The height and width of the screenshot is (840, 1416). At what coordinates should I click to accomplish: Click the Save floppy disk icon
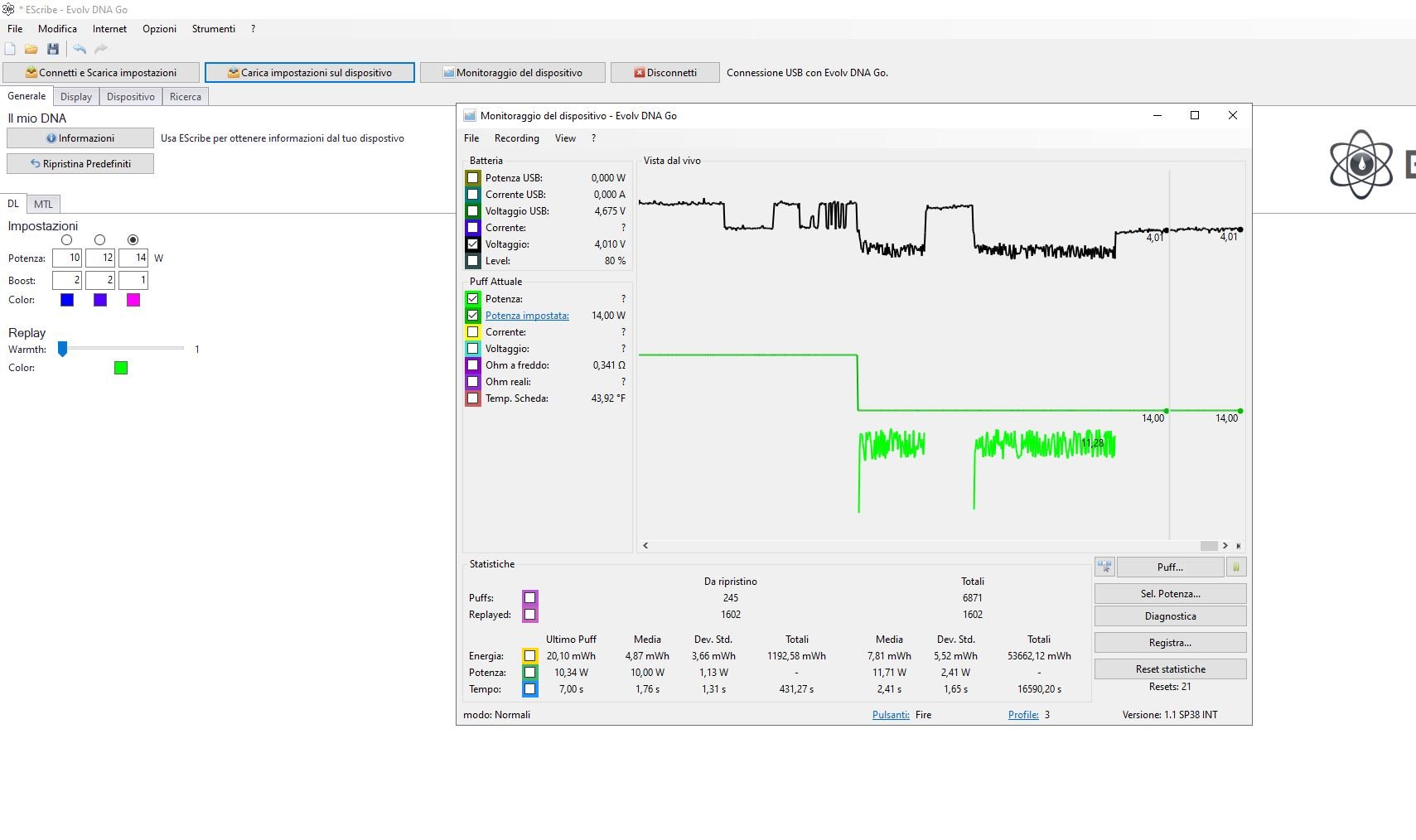(x=53, y=49)
